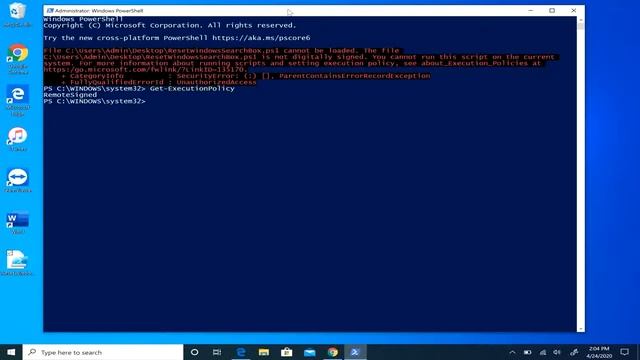Viewport: 640px width, 360px height.
Task: Click the RemoteSigned output line
Action: [70, 95]
